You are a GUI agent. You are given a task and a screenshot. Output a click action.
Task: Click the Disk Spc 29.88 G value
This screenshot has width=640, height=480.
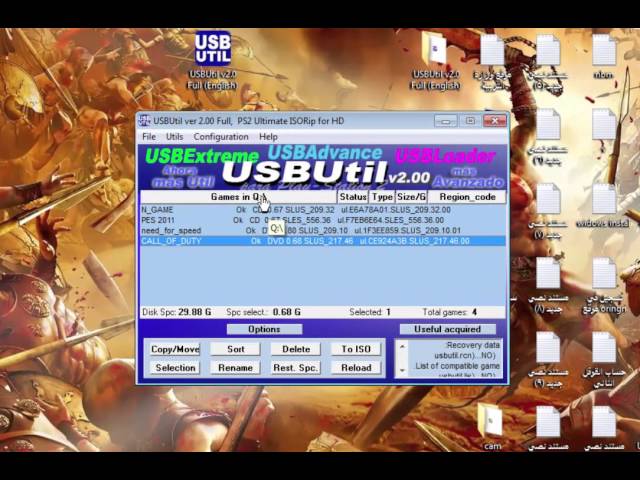[195, 312]
